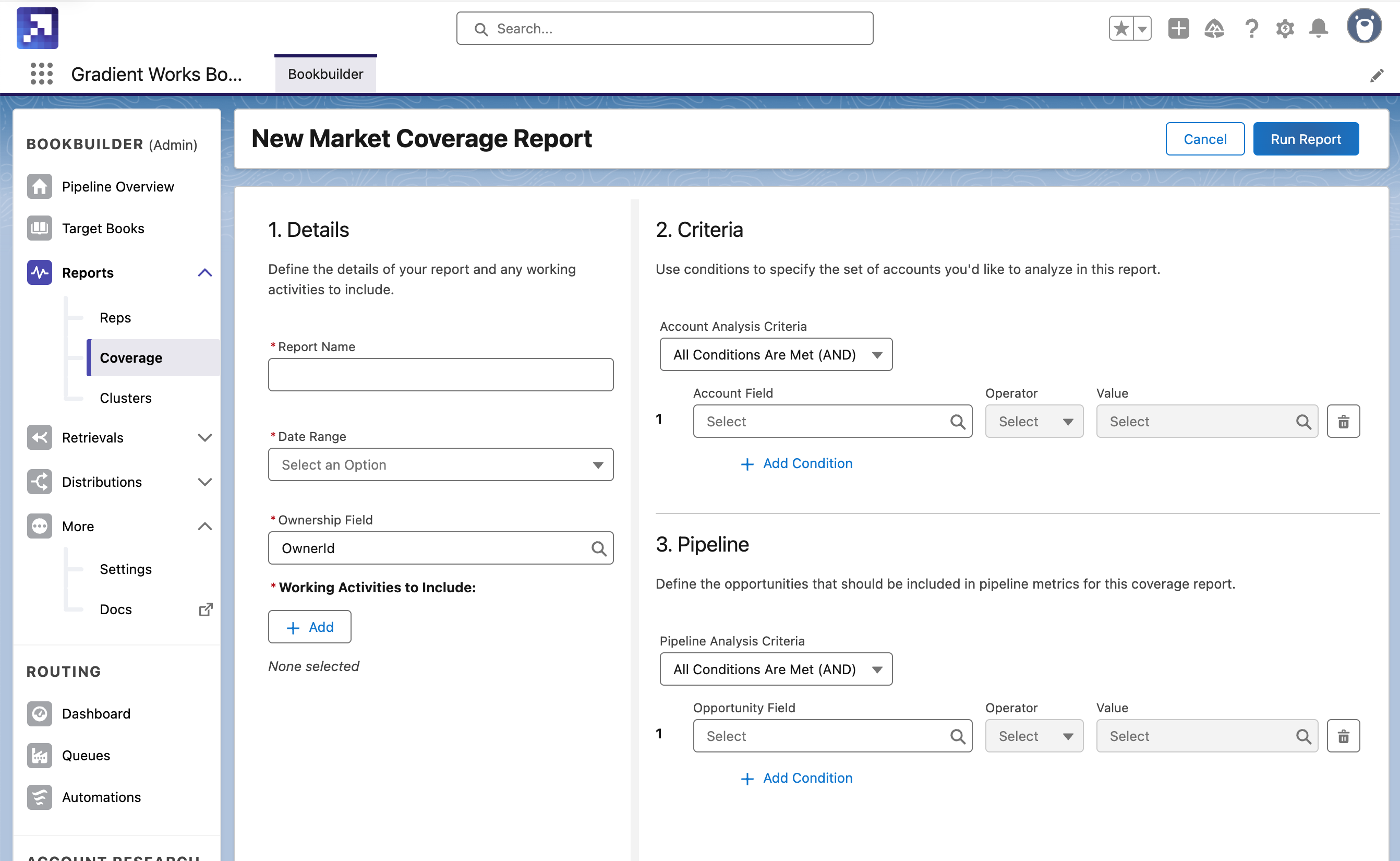Click the Trailhead guidance icon
This screenshot has height=861, width=1400.
(1214, 29)
